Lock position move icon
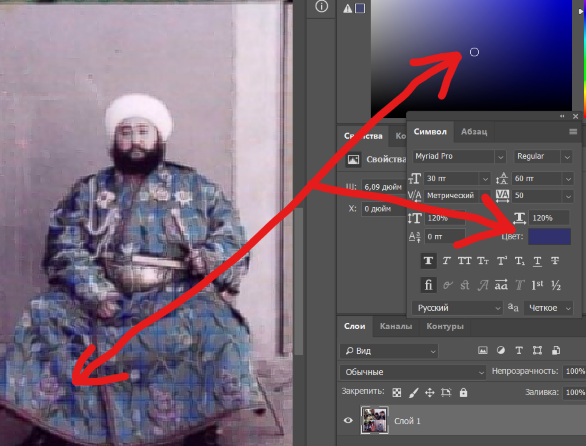Screen dimensions: 586x446 430,393
